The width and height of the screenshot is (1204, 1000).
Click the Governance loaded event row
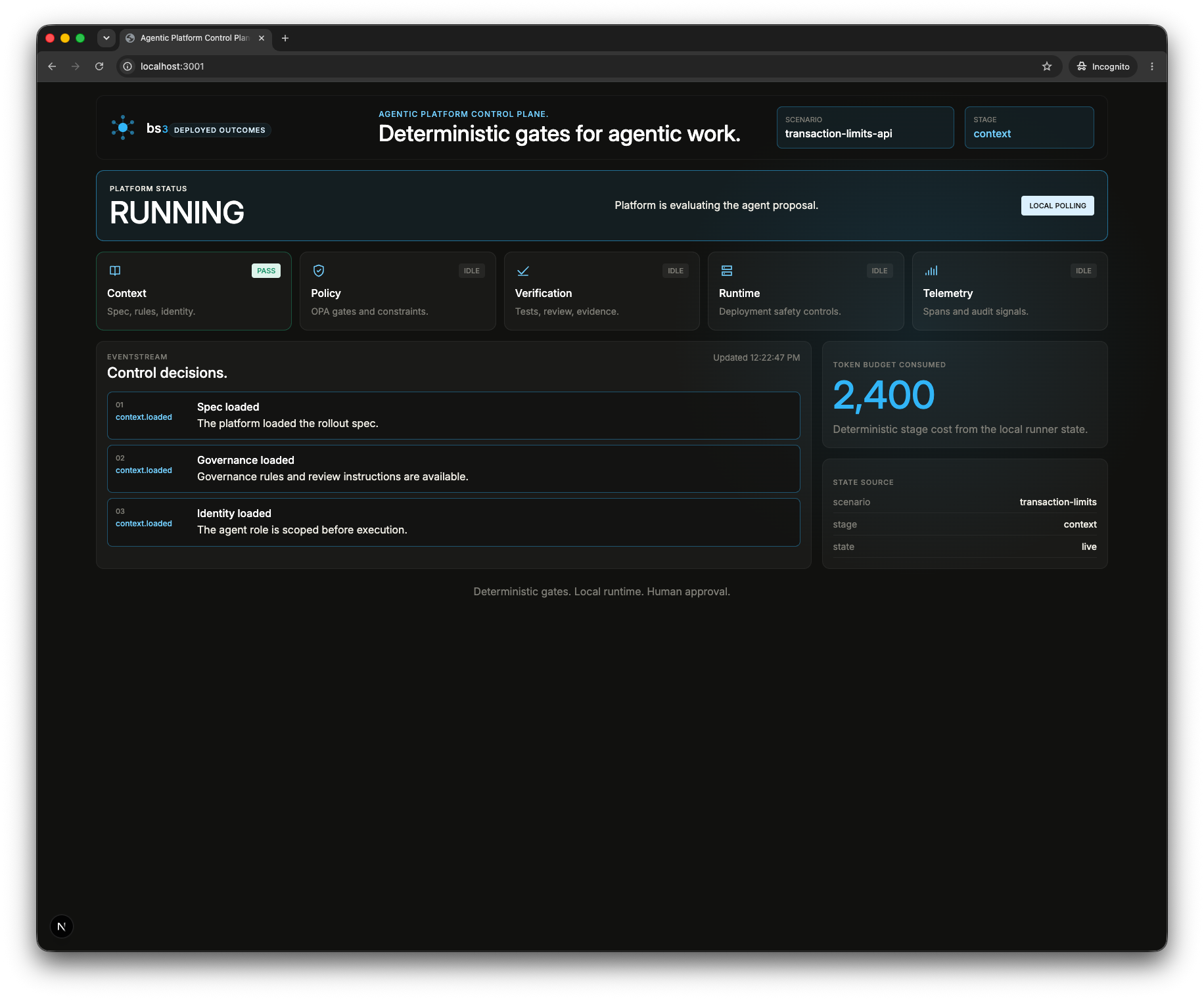point(453,468)
